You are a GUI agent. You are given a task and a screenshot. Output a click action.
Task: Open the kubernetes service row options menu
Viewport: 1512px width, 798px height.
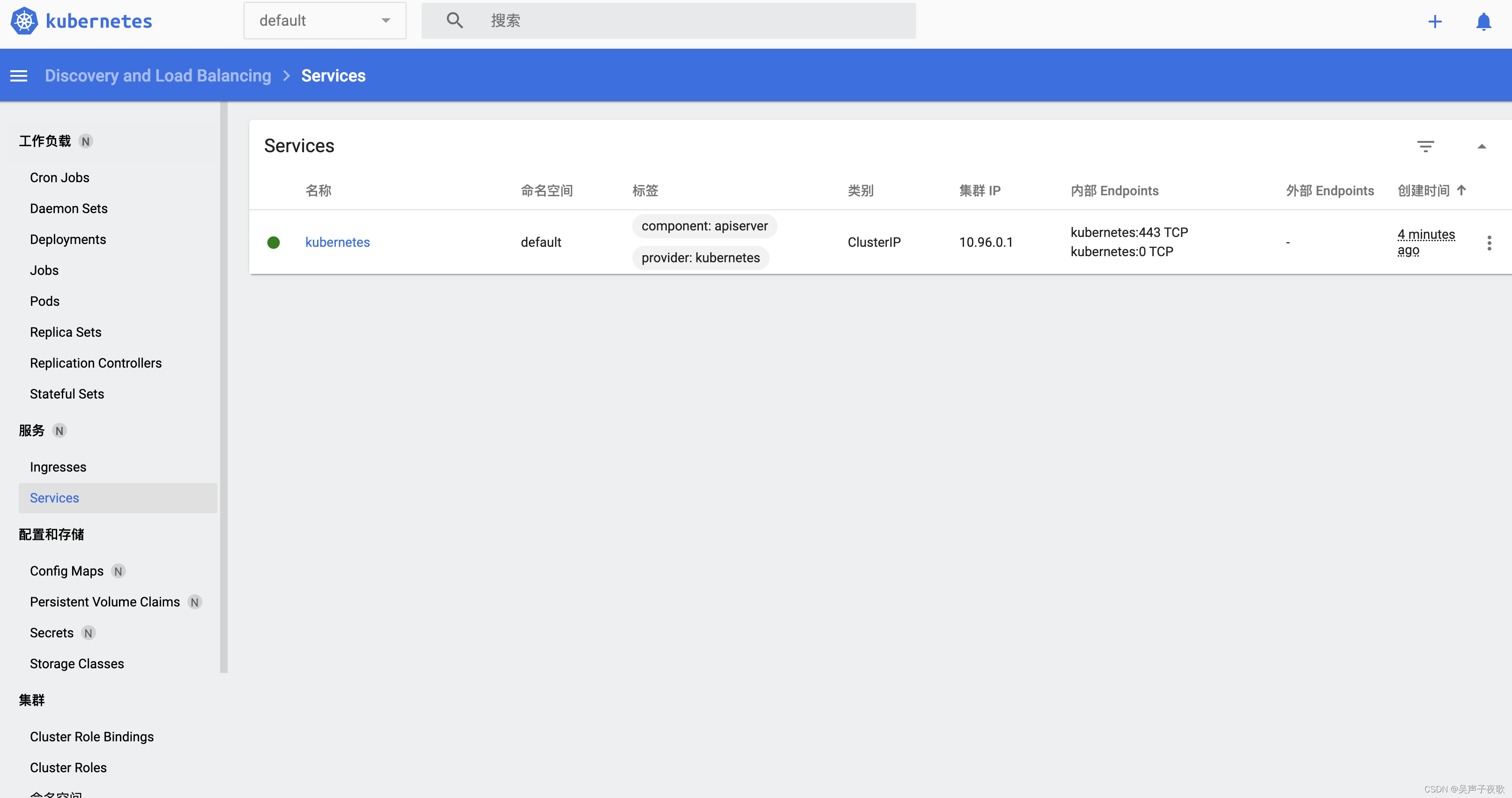coord(1489,242)
